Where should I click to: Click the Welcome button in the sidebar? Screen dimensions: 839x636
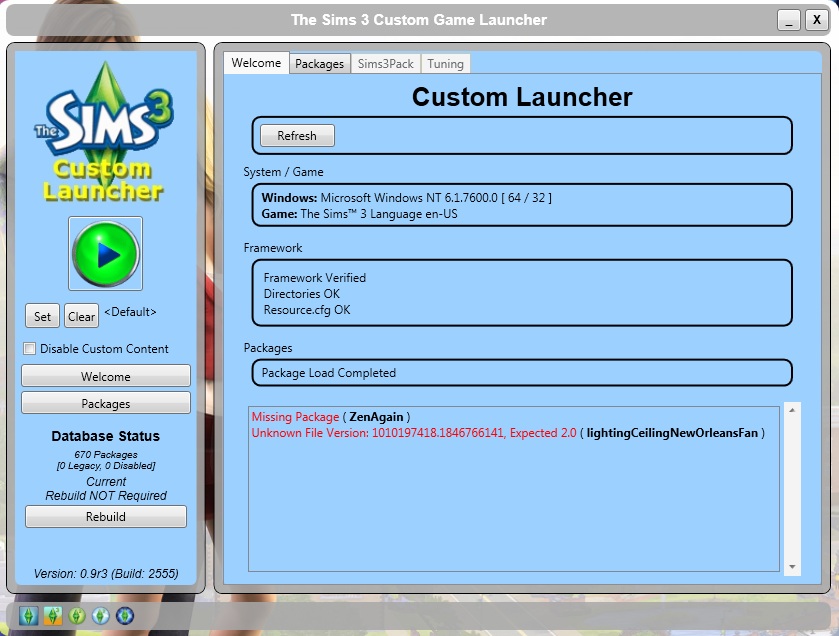[x=106, y=376]
